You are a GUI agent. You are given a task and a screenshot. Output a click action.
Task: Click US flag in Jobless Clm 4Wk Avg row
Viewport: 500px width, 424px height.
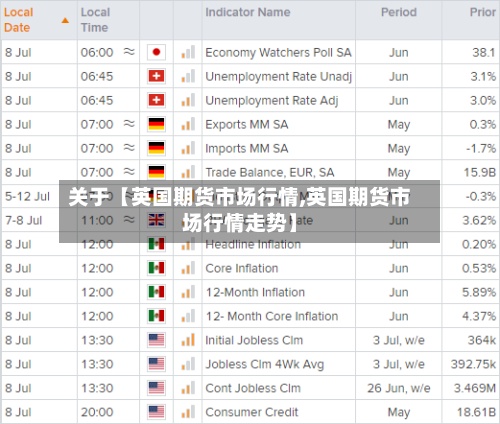[x=156, y=364]
